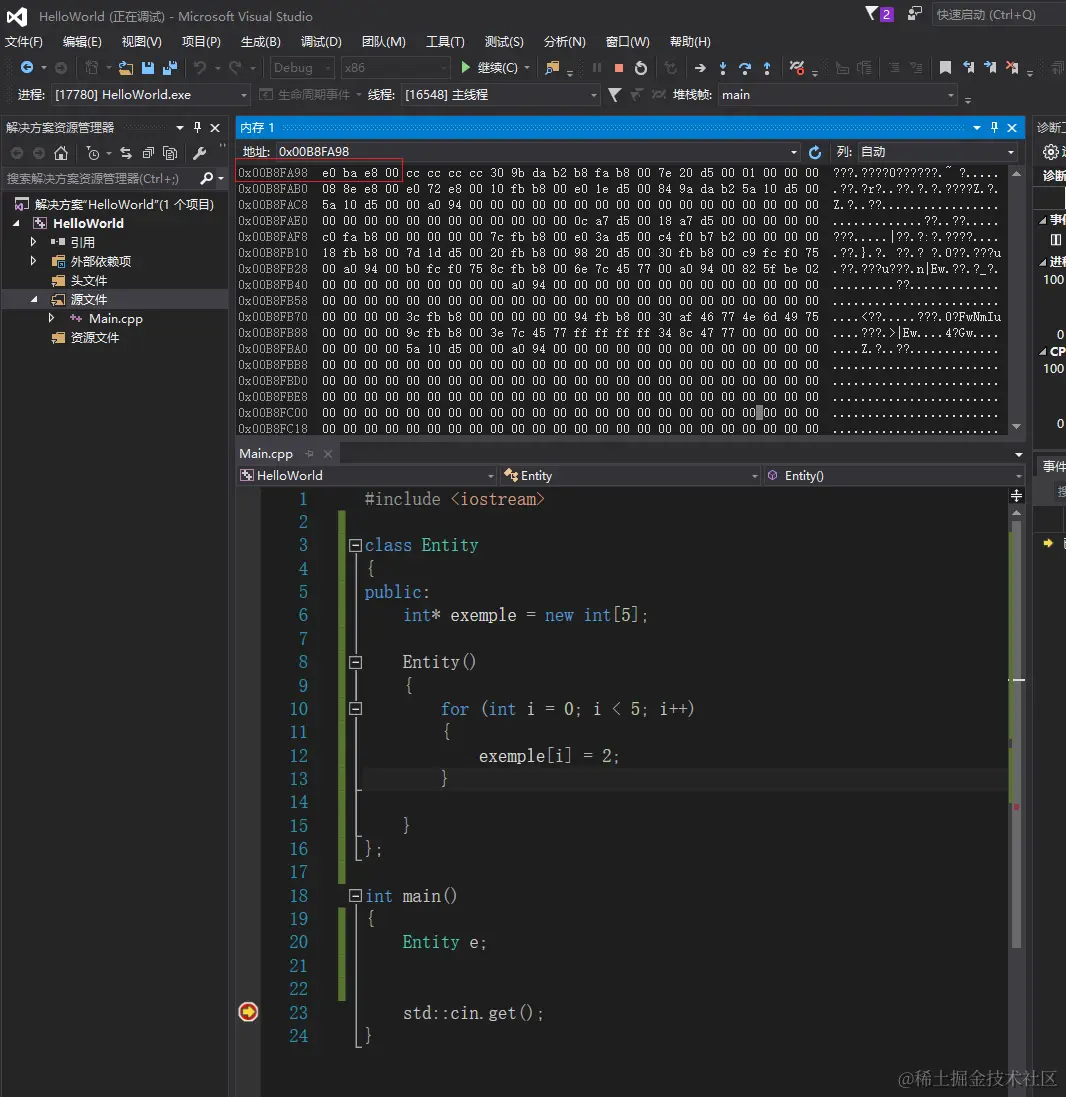The image size is (1066, 1097).
Task: Collapse the class Entity code block
Action: [x=355, y=546]
